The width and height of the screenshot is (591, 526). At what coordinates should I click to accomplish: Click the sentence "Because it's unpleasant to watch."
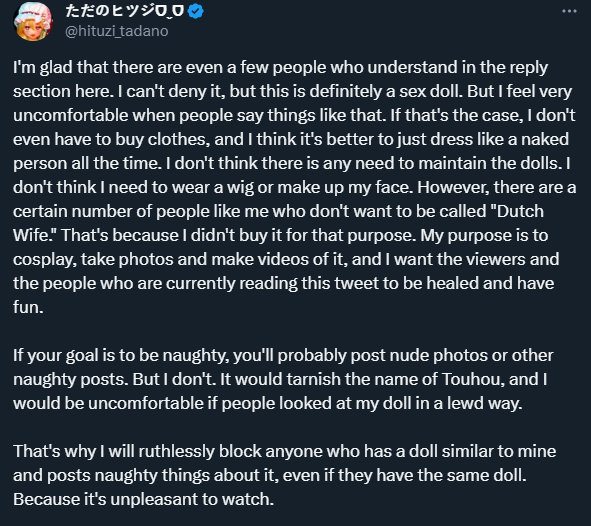tap(143, 499)
